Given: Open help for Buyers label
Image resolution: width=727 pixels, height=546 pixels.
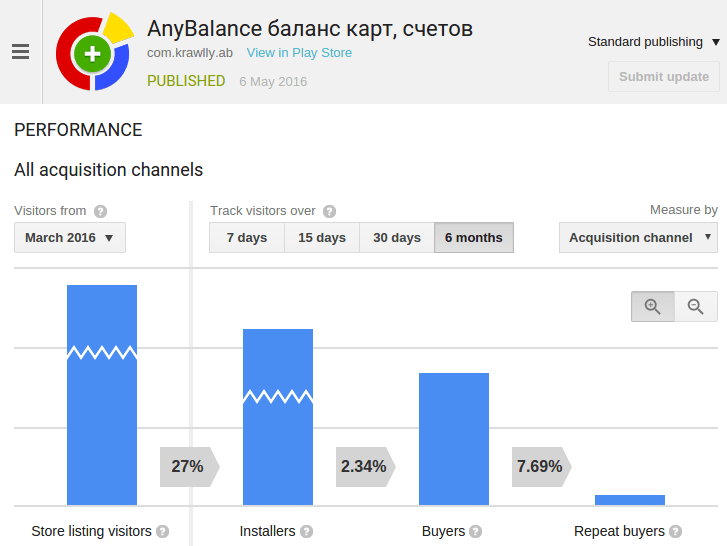Looking at the screenshot, I should pos(476,532).
